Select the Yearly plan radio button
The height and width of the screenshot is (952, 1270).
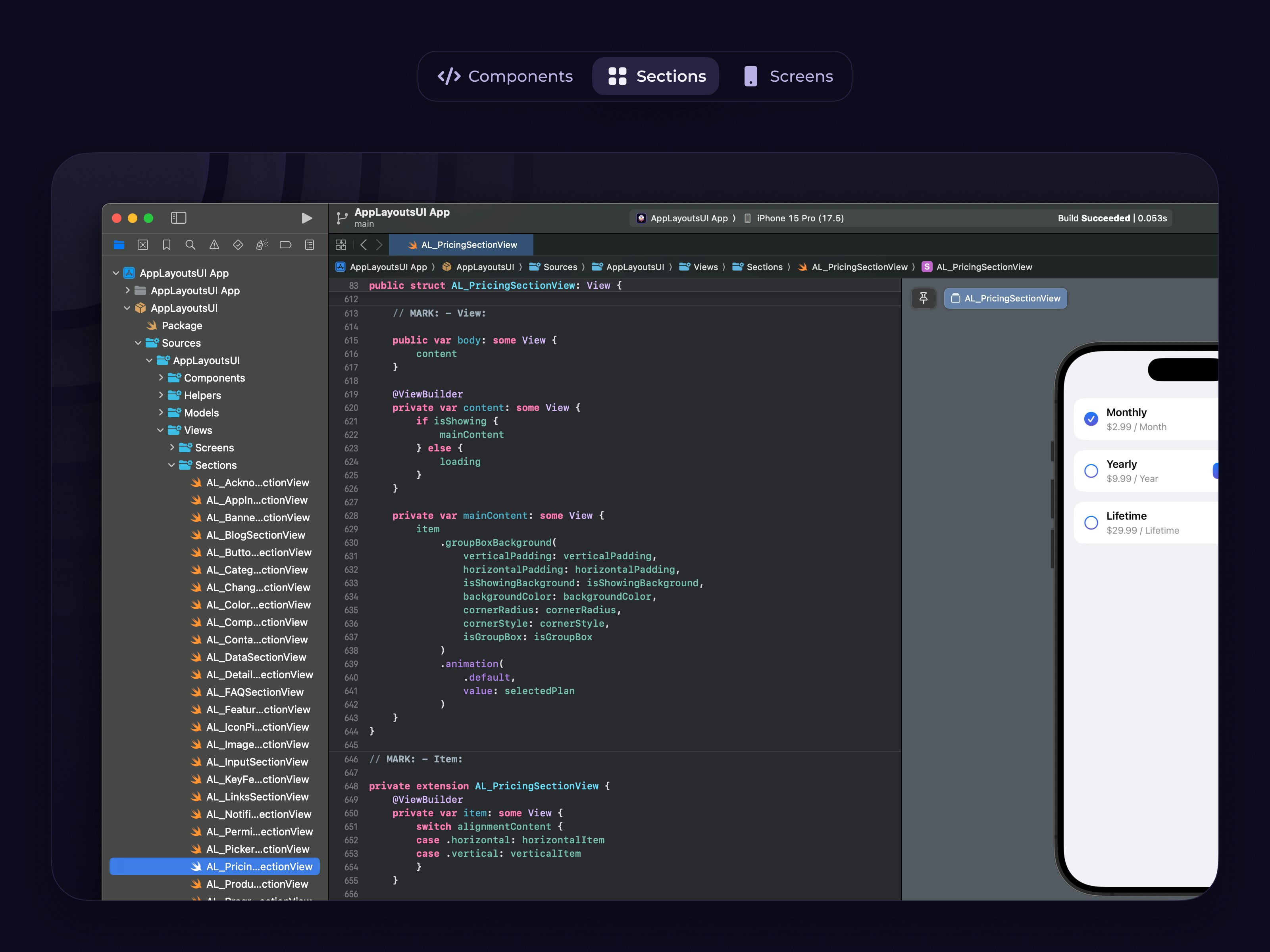[x=1091, y=471]
